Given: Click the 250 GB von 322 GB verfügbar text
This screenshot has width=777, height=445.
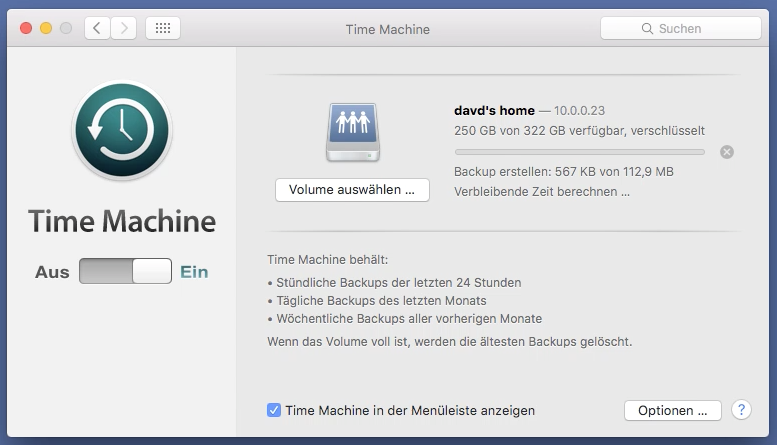Looking at the screenshot, I should tap(579, 131).
